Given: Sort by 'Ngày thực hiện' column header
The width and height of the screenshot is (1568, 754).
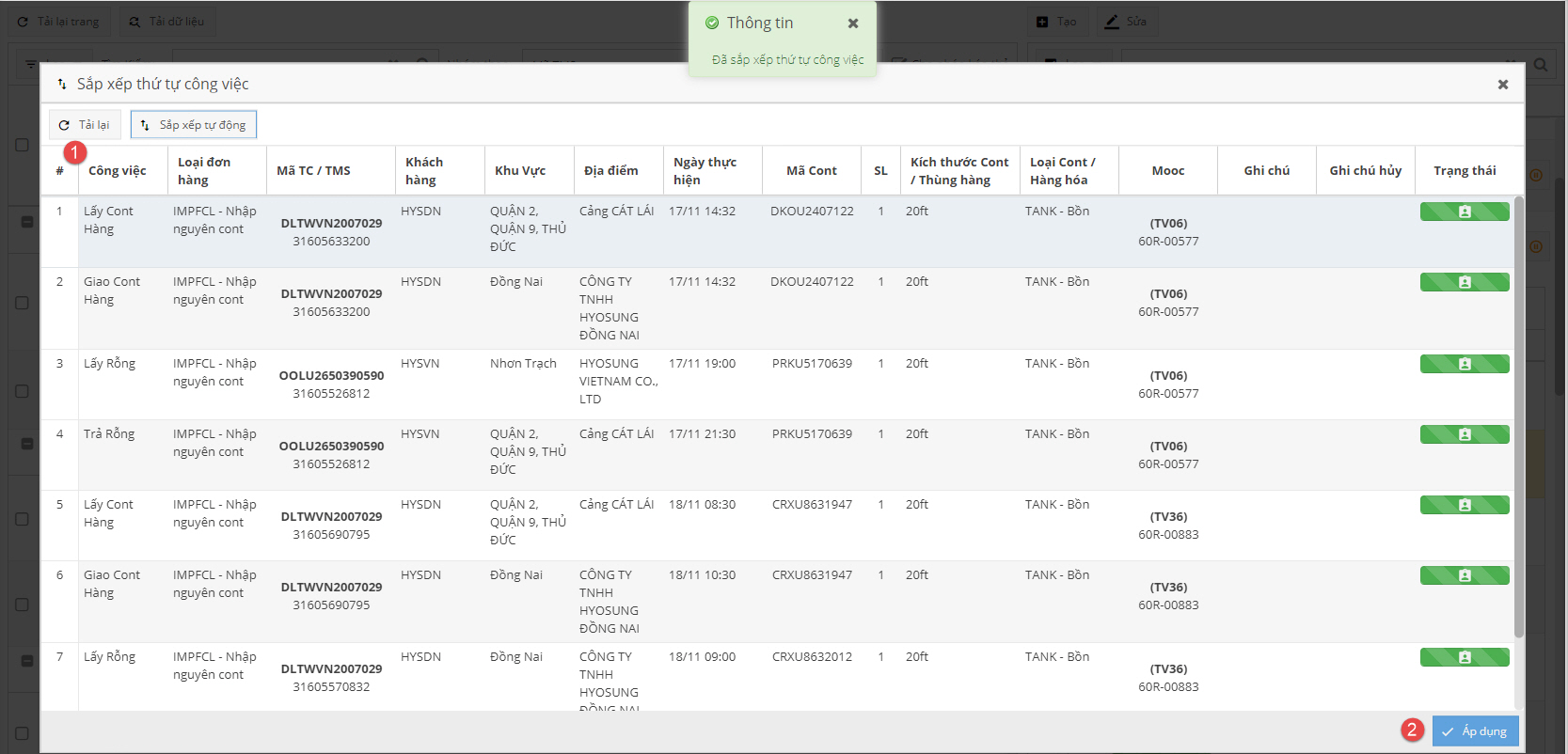Looking at the screenshot, I should pyautogui.click(x=705, y=171).
